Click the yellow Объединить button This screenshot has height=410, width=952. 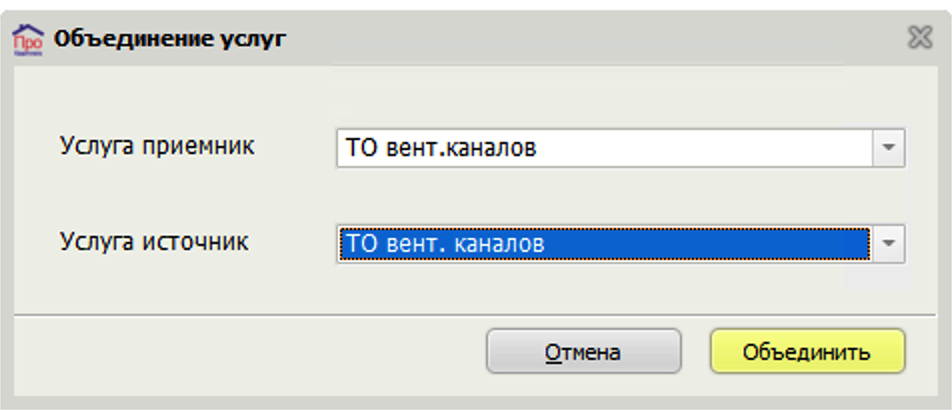click(x=808, y=351)
